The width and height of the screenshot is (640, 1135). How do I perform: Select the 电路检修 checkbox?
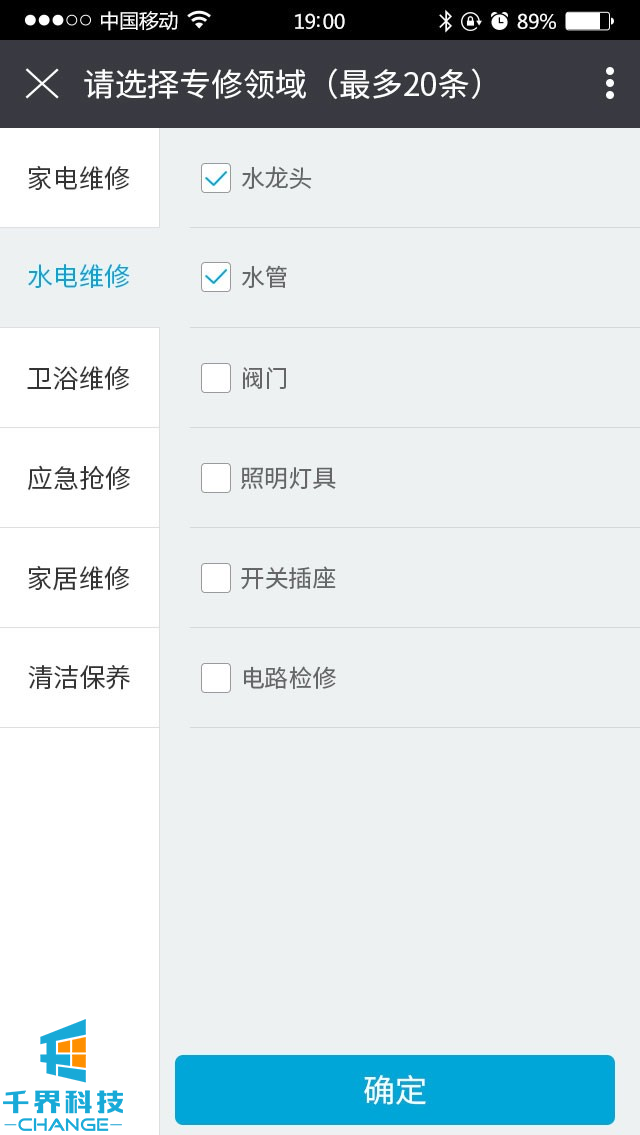click(216, 678)
